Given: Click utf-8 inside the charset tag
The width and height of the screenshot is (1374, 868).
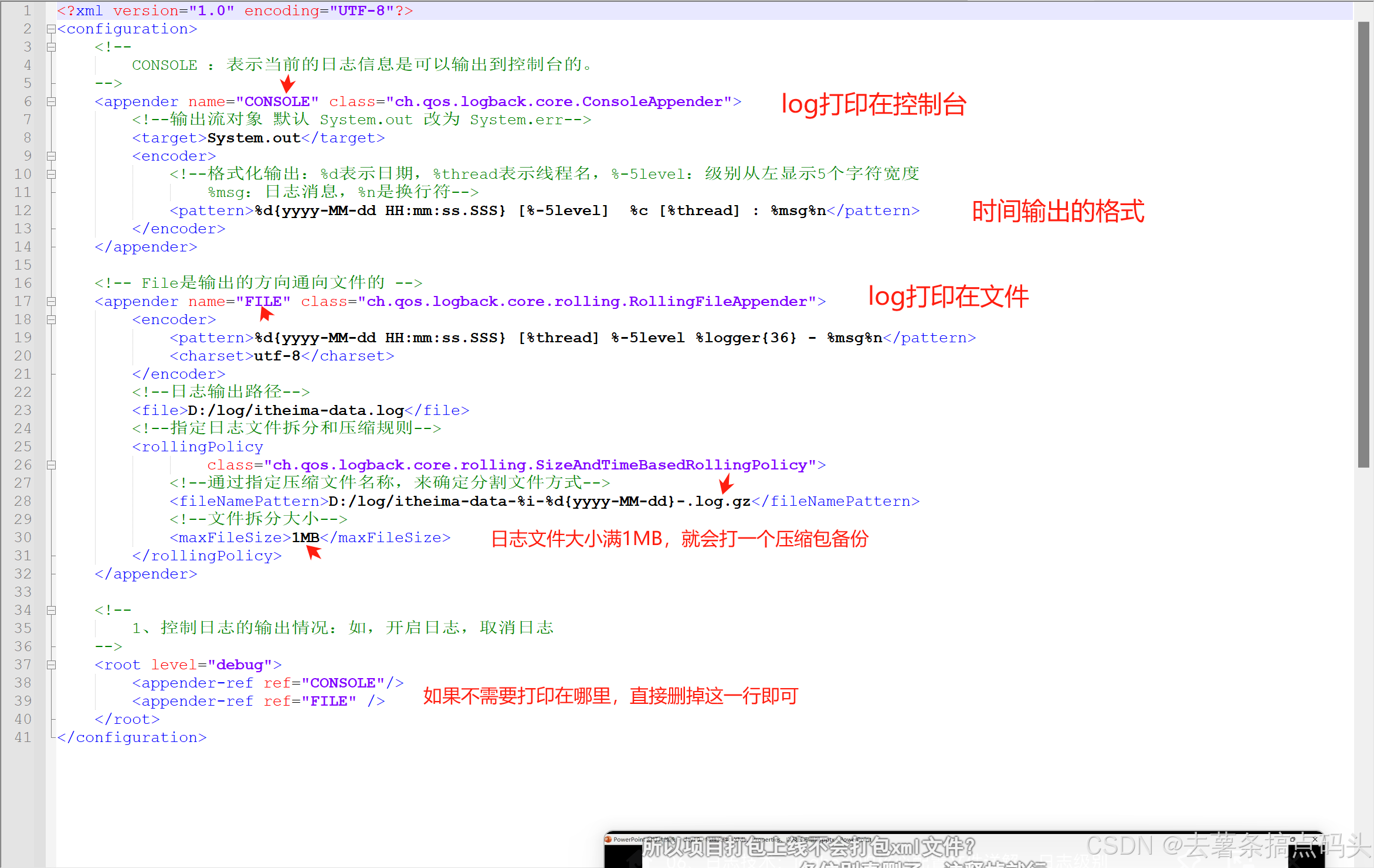Looking at the screenshot, I should pyautogui.click(x=277, y=356).
